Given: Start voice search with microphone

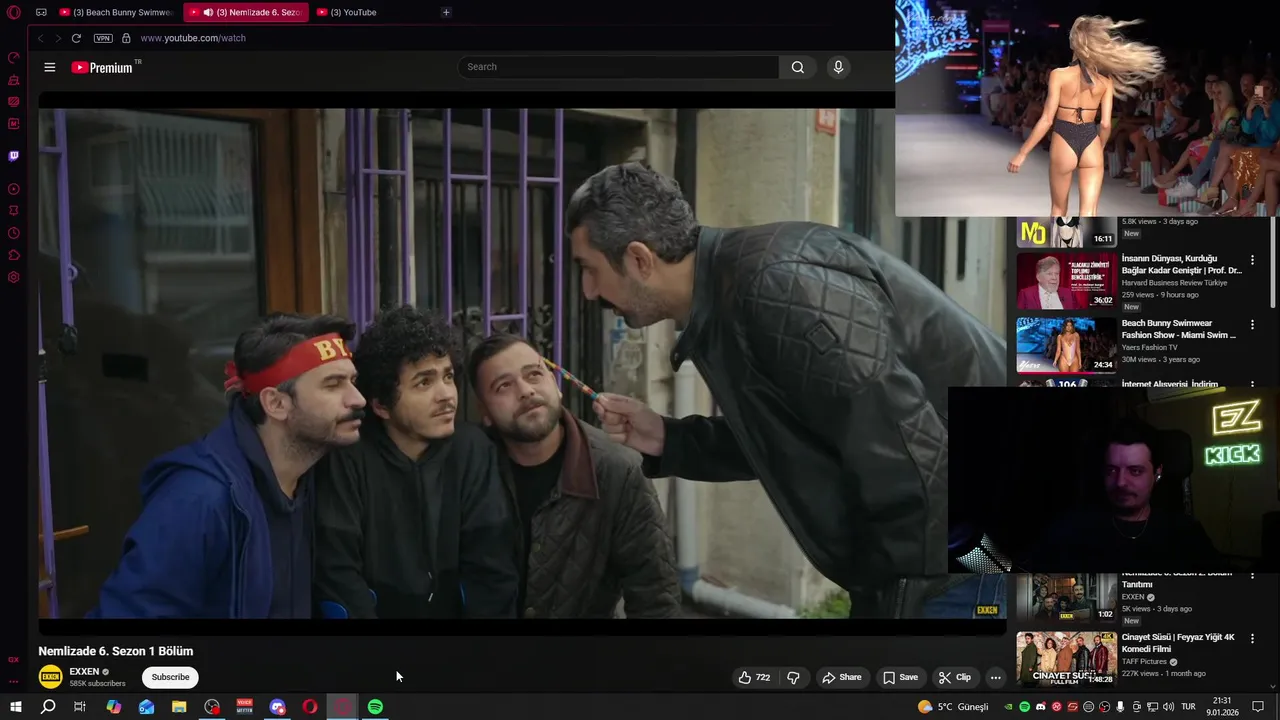Looking at the screenshot, I should pos(838,67).
